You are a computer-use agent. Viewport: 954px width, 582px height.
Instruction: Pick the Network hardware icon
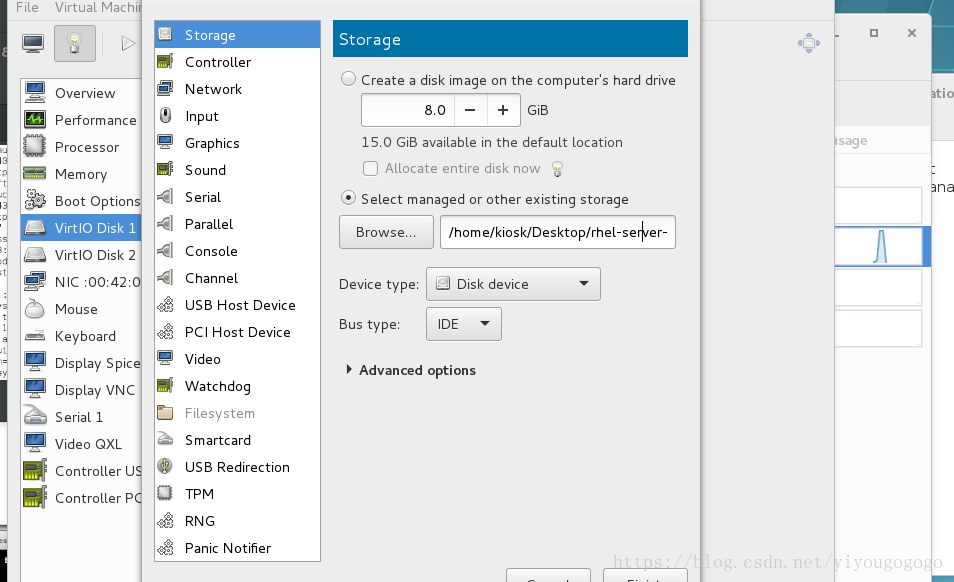tap(165, 89)
